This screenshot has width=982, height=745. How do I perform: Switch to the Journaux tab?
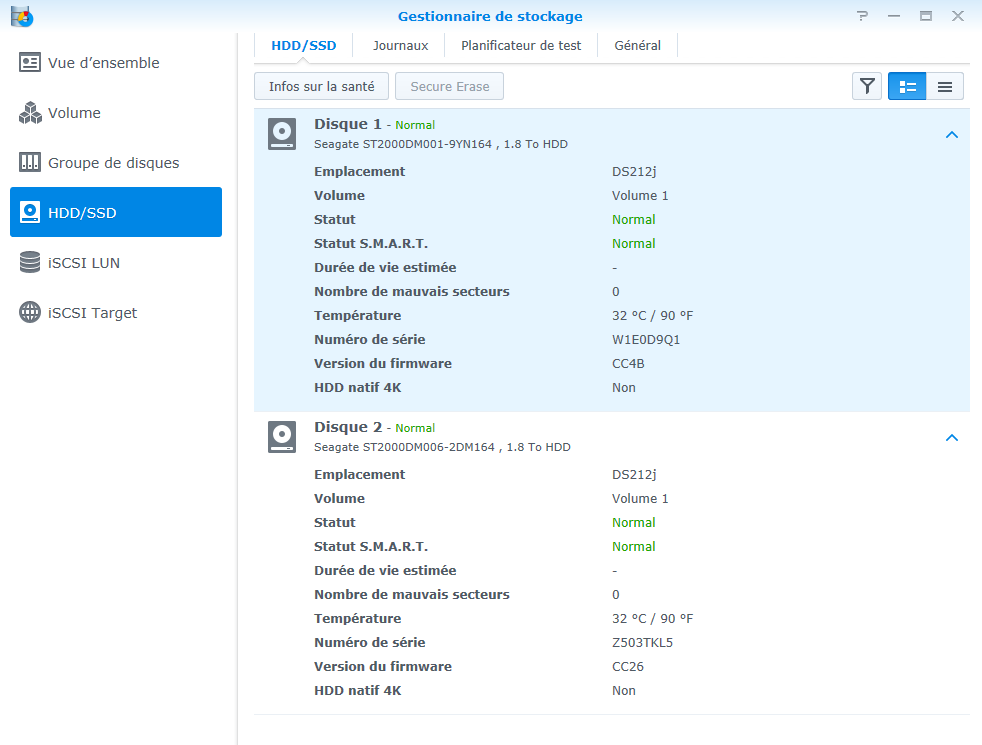click(400, 45)
